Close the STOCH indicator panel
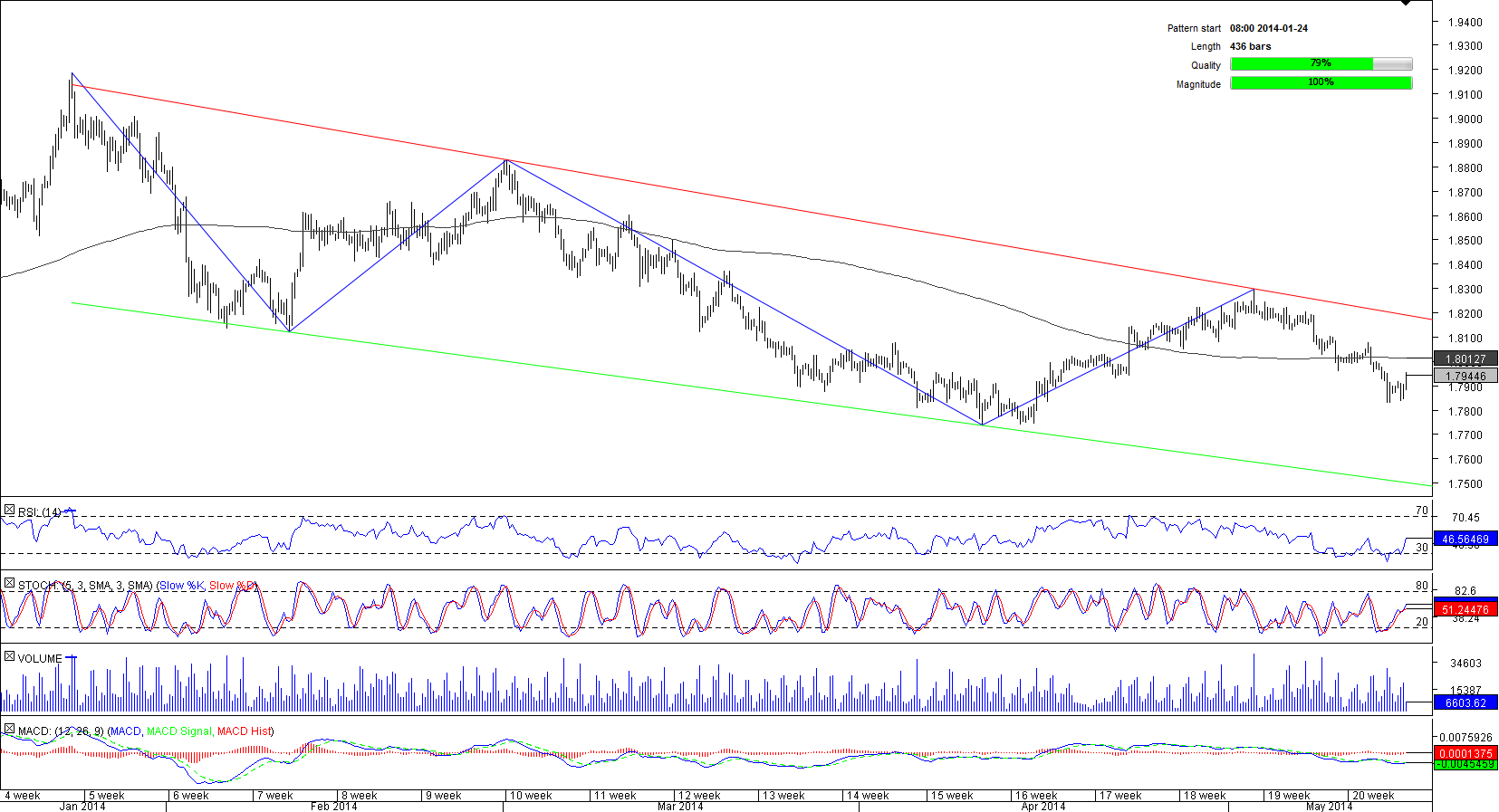The width and height of the screenshot is (1499, 812). pos(9,585)
